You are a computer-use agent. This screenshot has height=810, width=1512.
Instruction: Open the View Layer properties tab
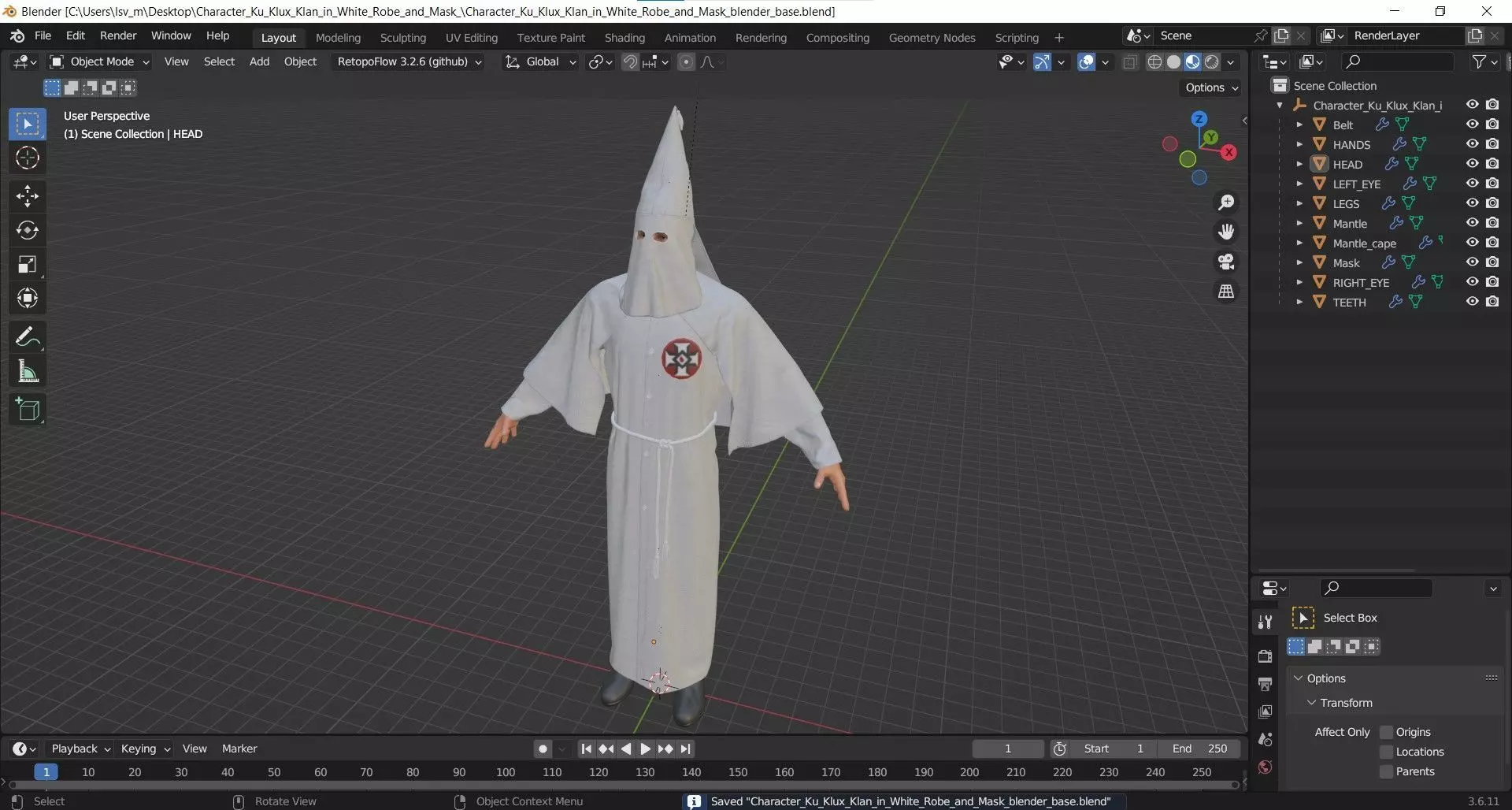pyautogui.click(x=1265, y=712)
